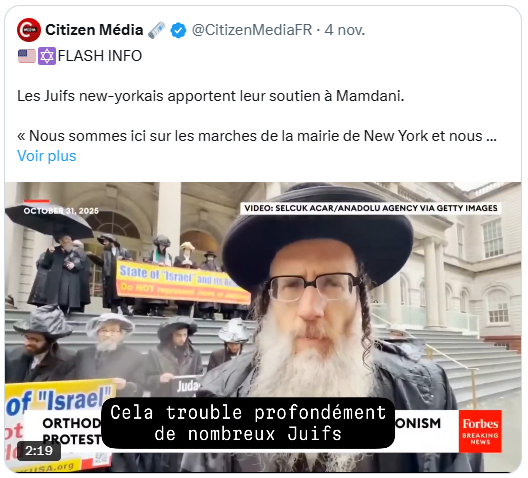528x478 pixels.
Task: Expand the tweet with Voir plus
Action: pyautogui.click(x=47, y=156)
